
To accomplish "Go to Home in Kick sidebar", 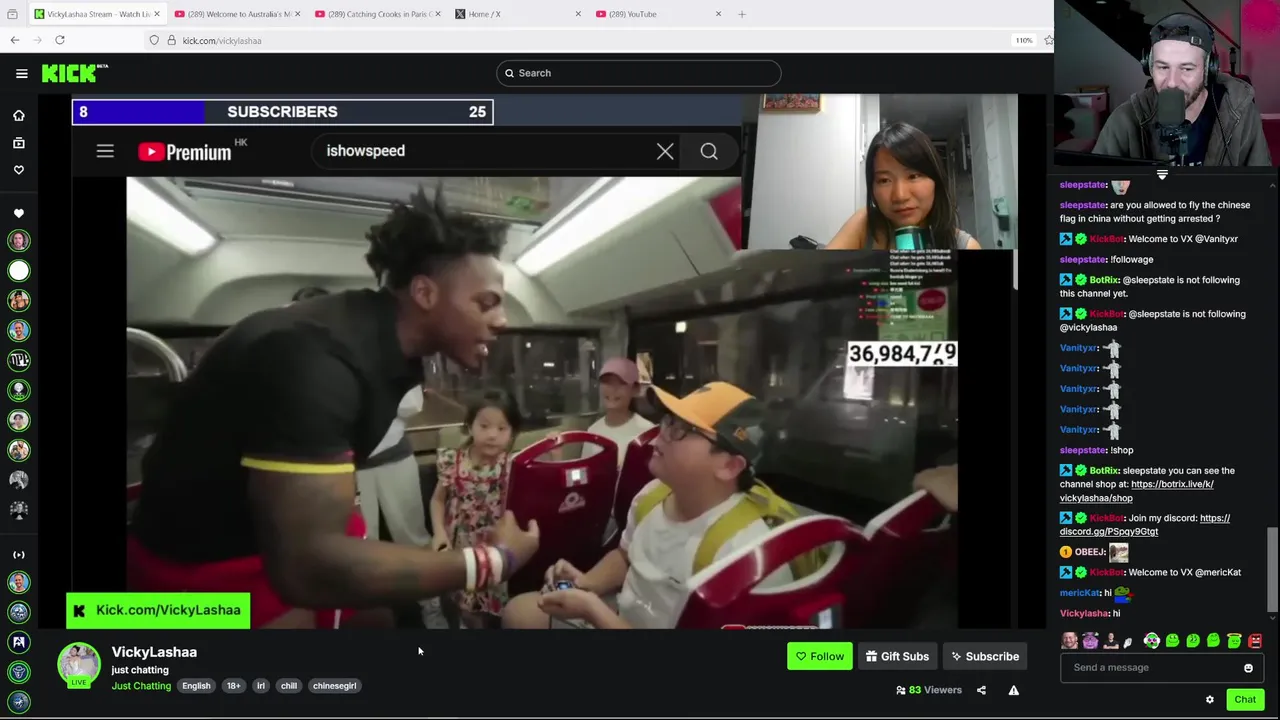I will tap(18, 116).
